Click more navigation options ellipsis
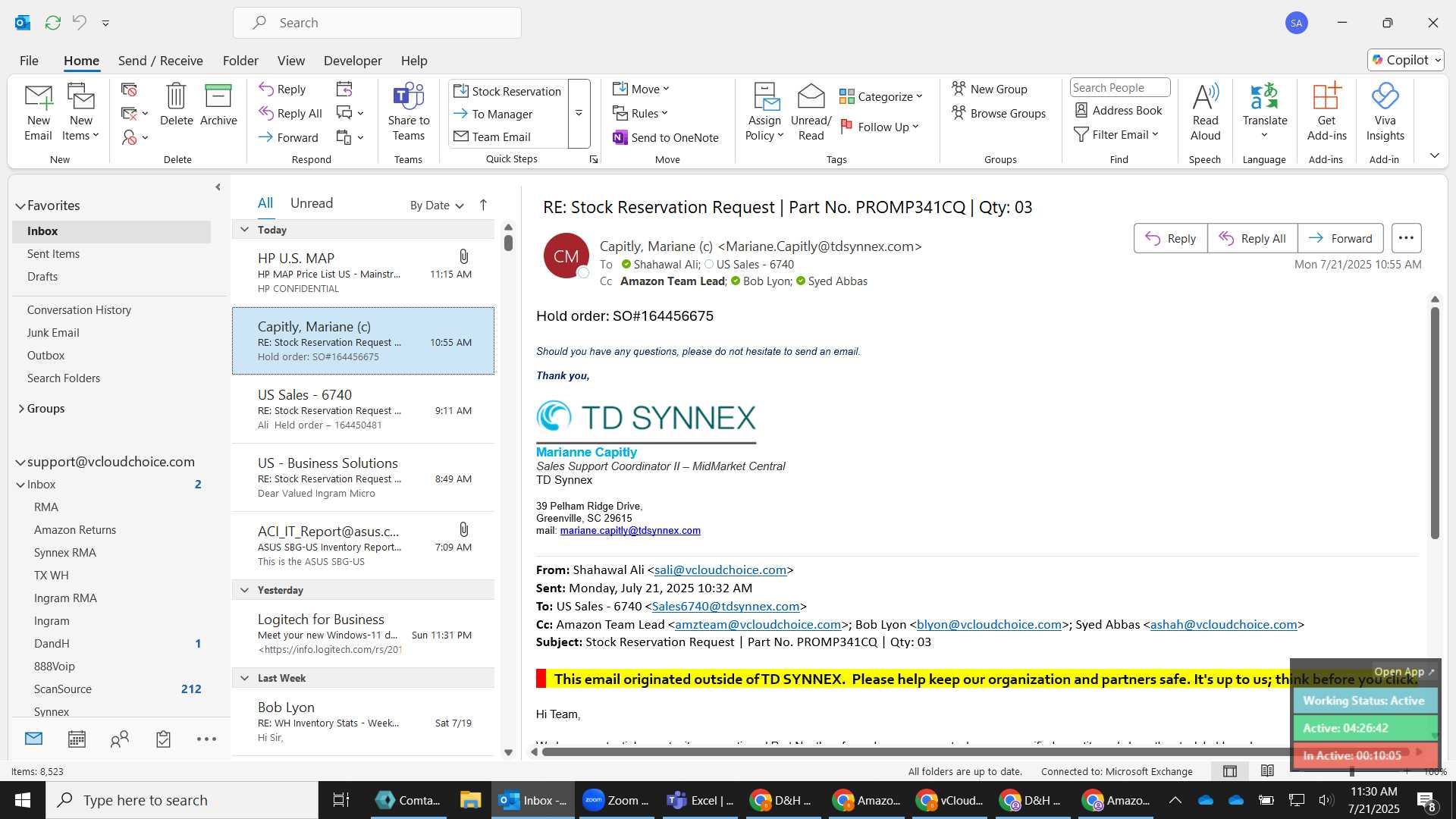Viewport: 1456px width, 819px height. point(206,739)
